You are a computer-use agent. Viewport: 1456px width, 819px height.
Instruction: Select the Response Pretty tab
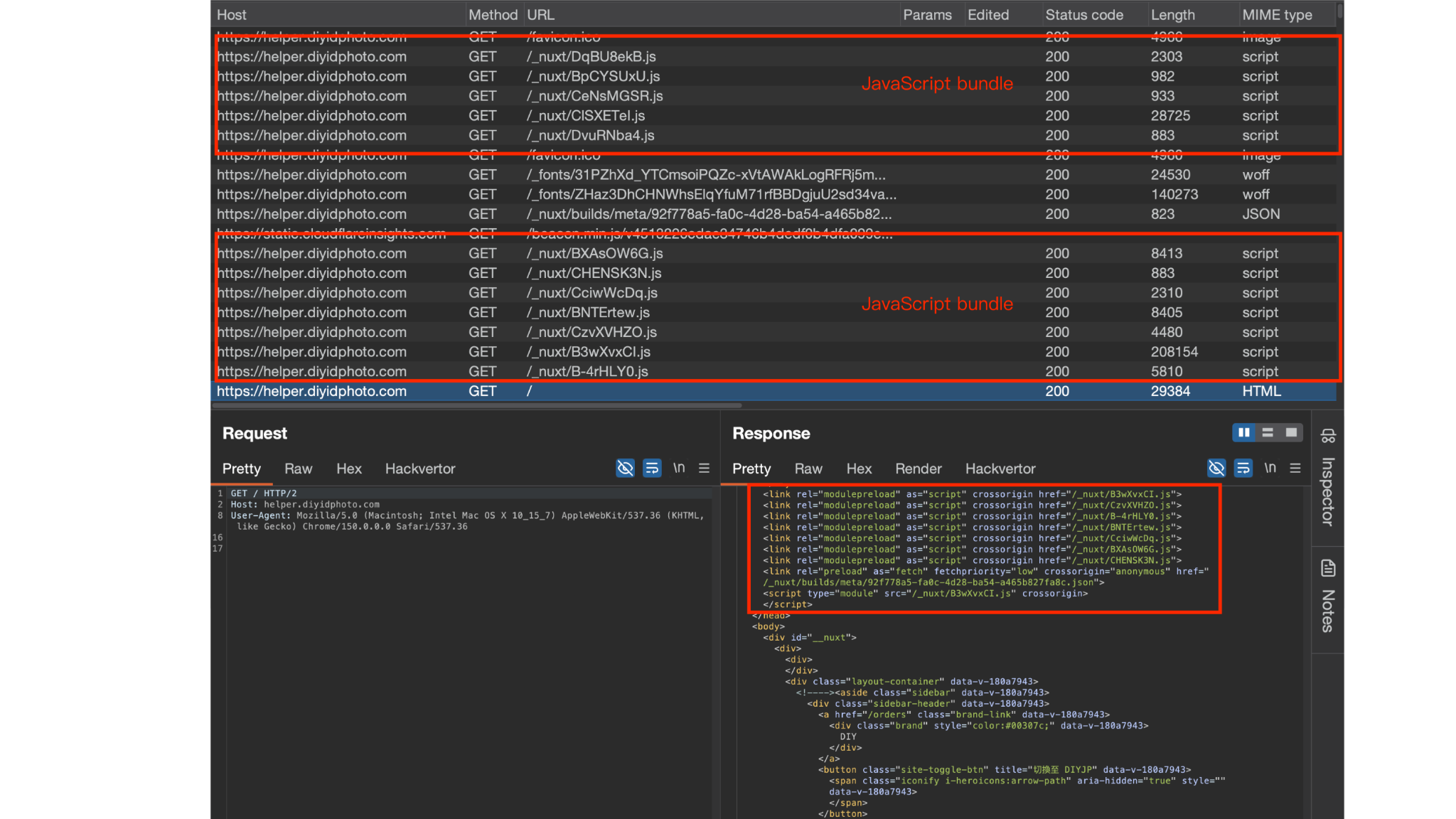point(751,469)
